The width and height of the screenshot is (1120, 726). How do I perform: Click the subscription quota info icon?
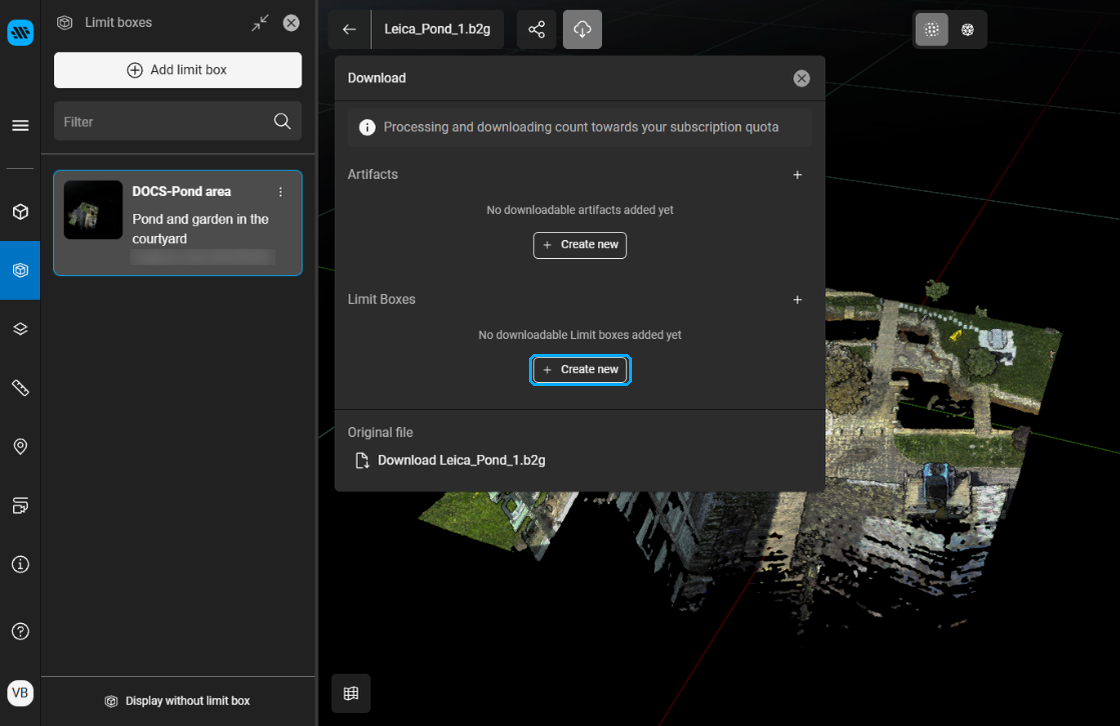click(367, 127)
